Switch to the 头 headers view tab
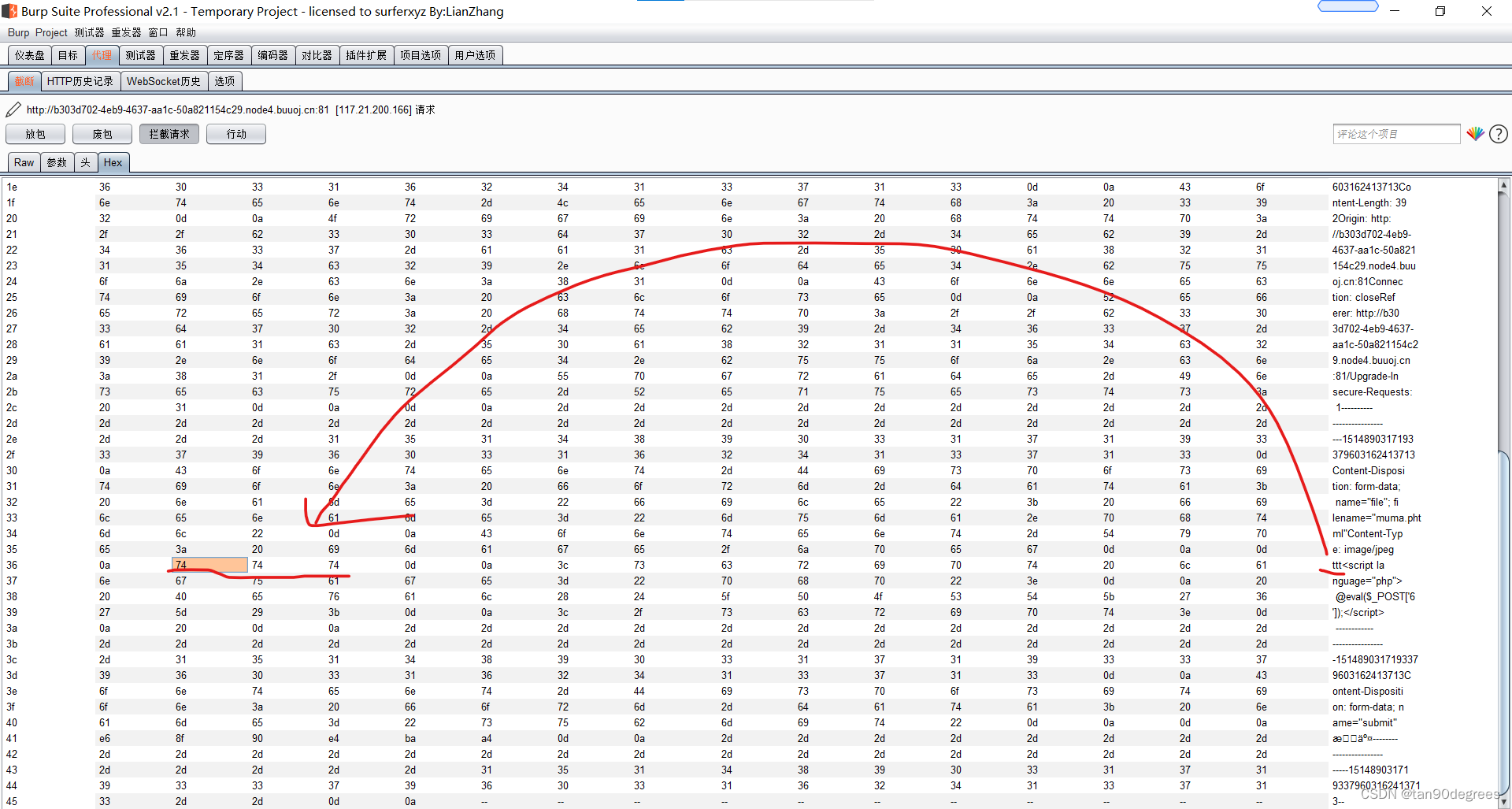 [85, 162]
